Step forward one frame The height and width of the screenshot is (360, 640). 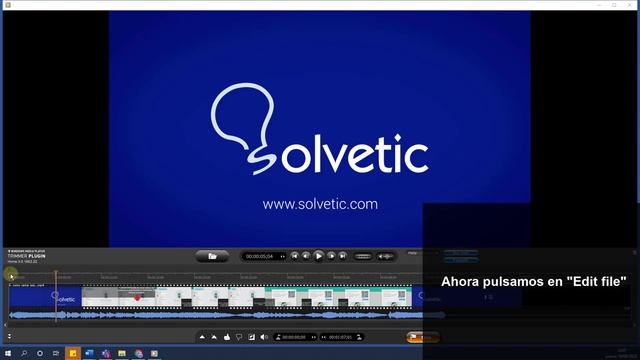click(331, 256)
